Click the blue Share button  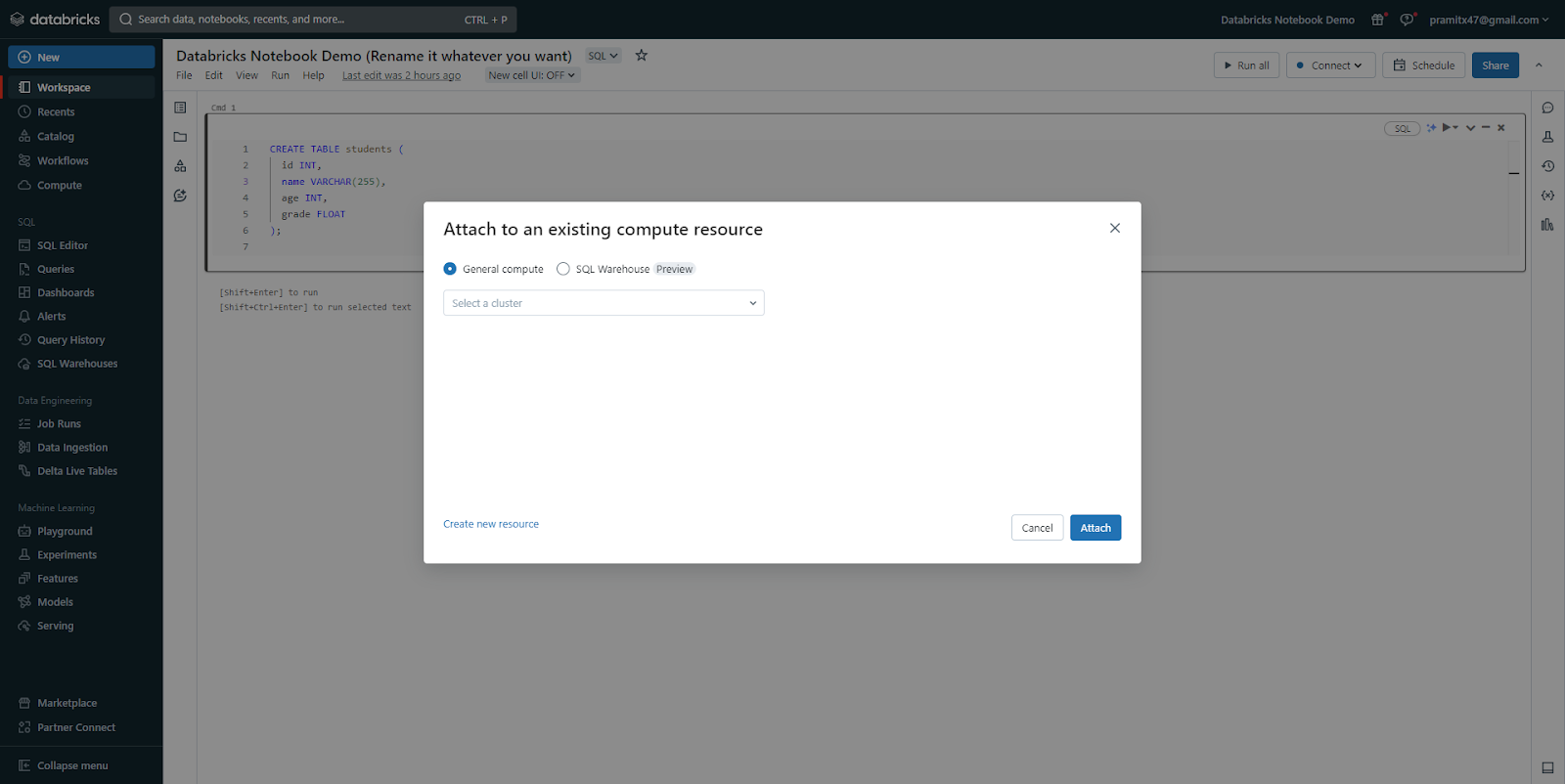[1495, 65]
